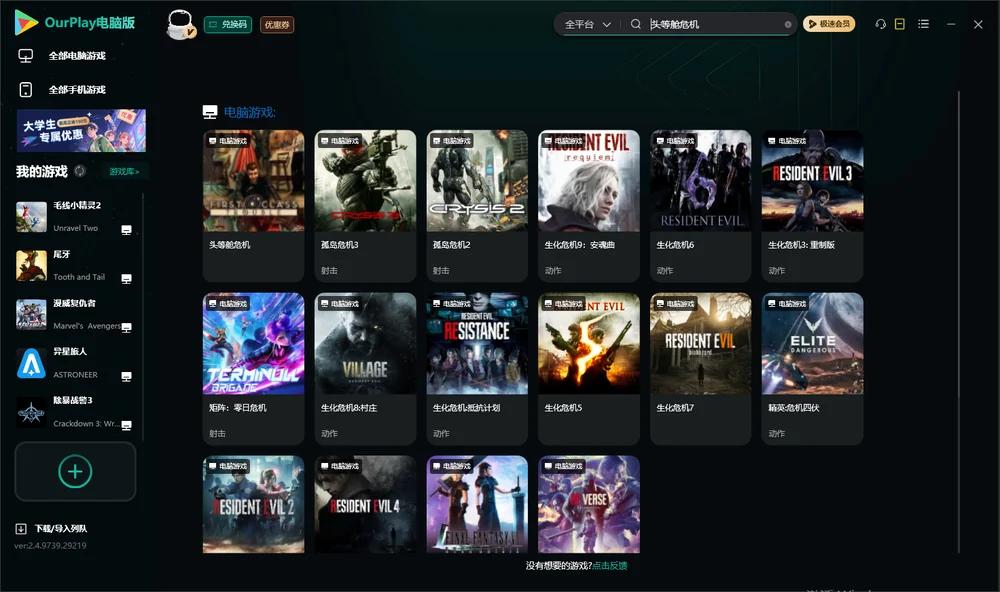Select the 孤岛危机2 Crysis 2 cover
The image size is (1000, 592).
click(477, 181)
